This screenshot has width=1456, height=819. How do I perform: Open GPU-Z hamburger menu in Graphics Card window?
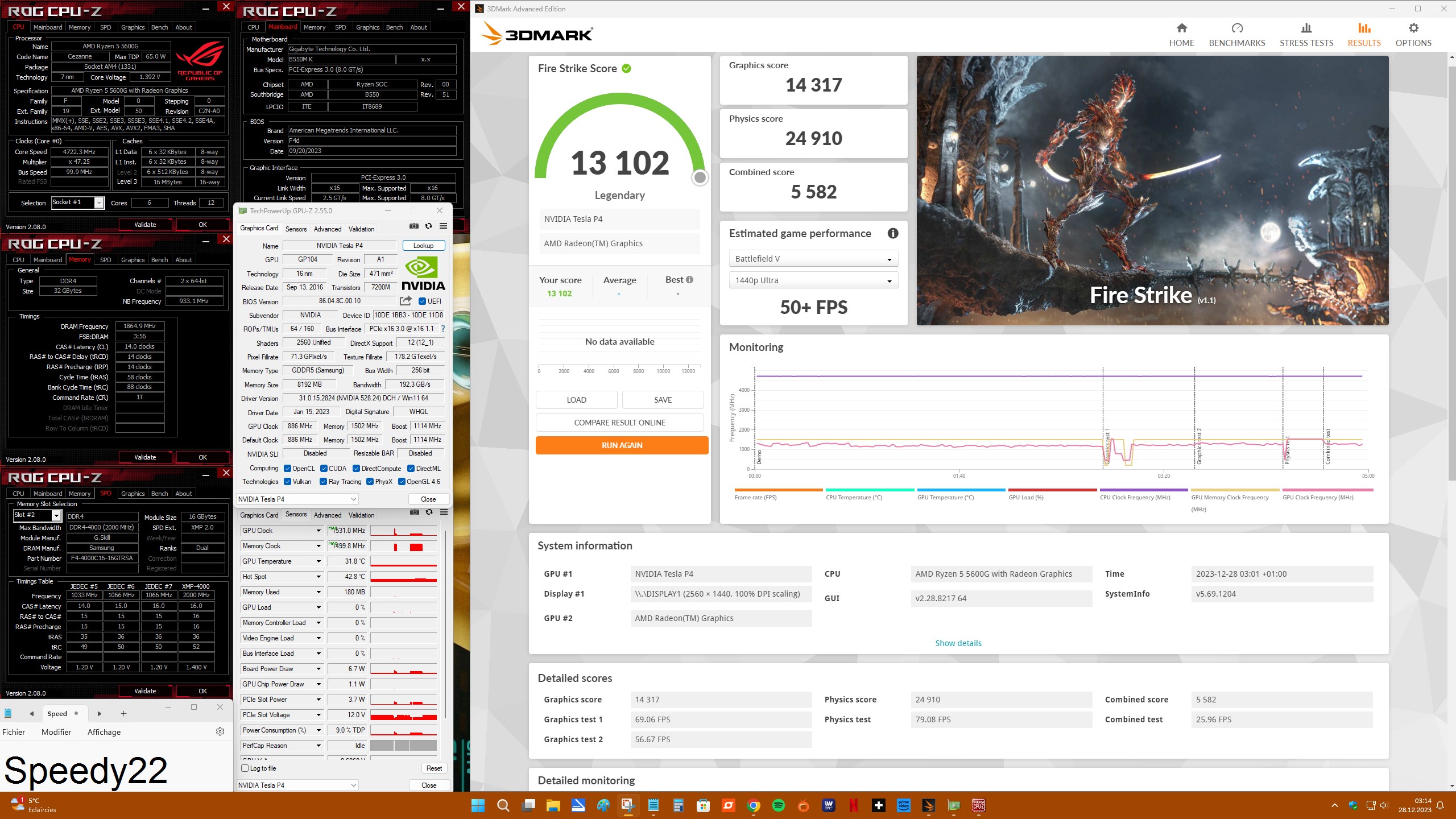(443, 226)
